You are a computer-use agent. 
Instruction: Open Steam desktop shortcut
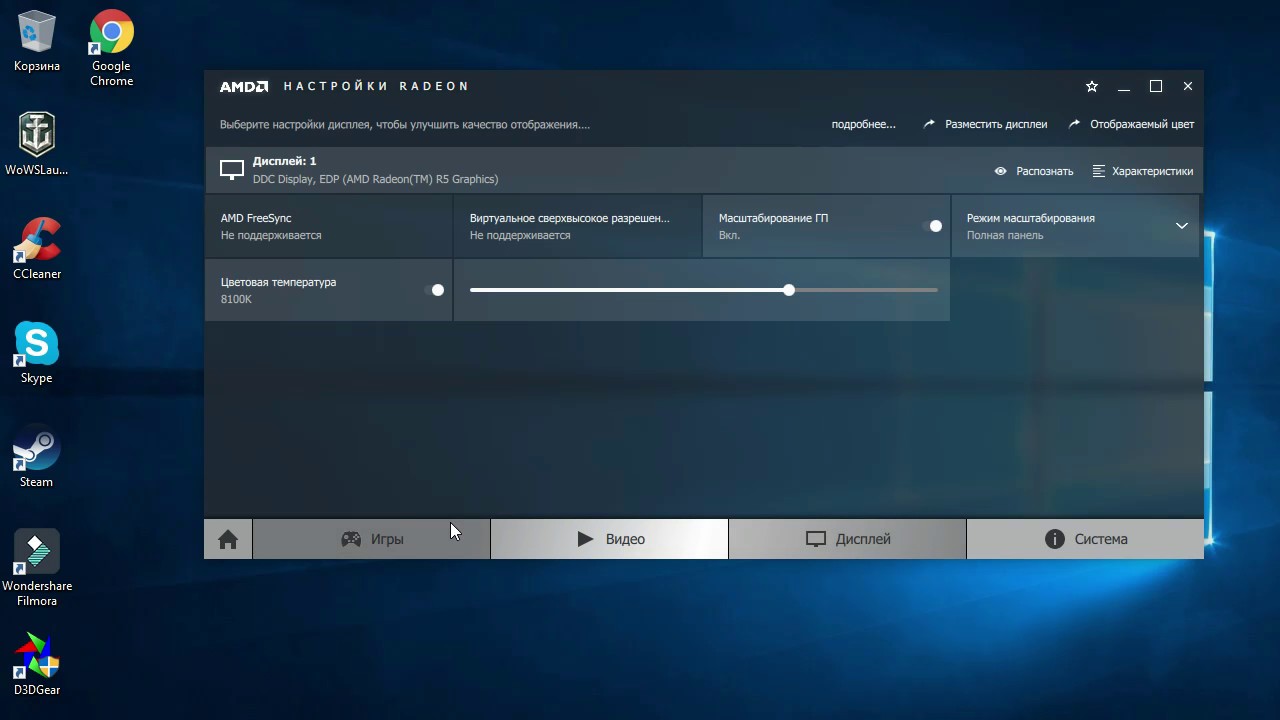click(x=37, y=457)
